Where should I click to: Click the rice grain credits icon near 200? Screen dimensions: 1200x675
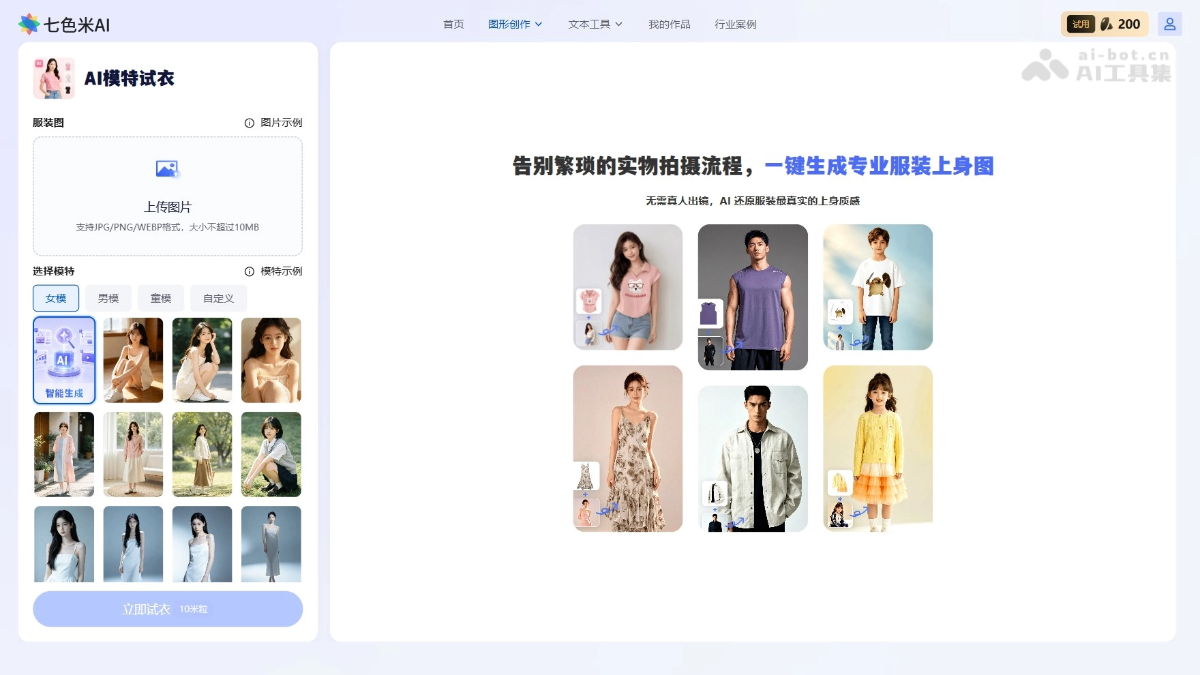[1106, 24]
